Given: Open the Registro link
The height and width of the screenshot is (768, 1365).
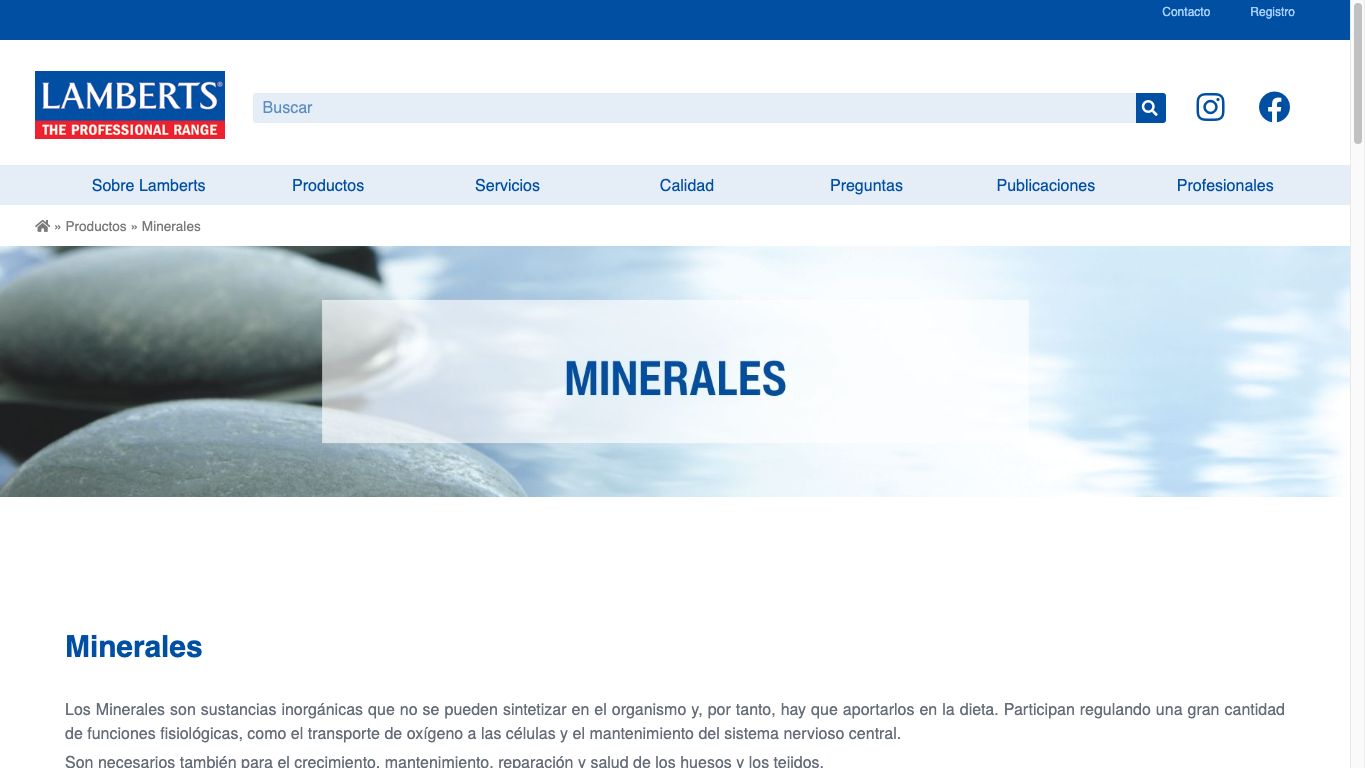Looking at the screenshot, I should point(1272,12).
